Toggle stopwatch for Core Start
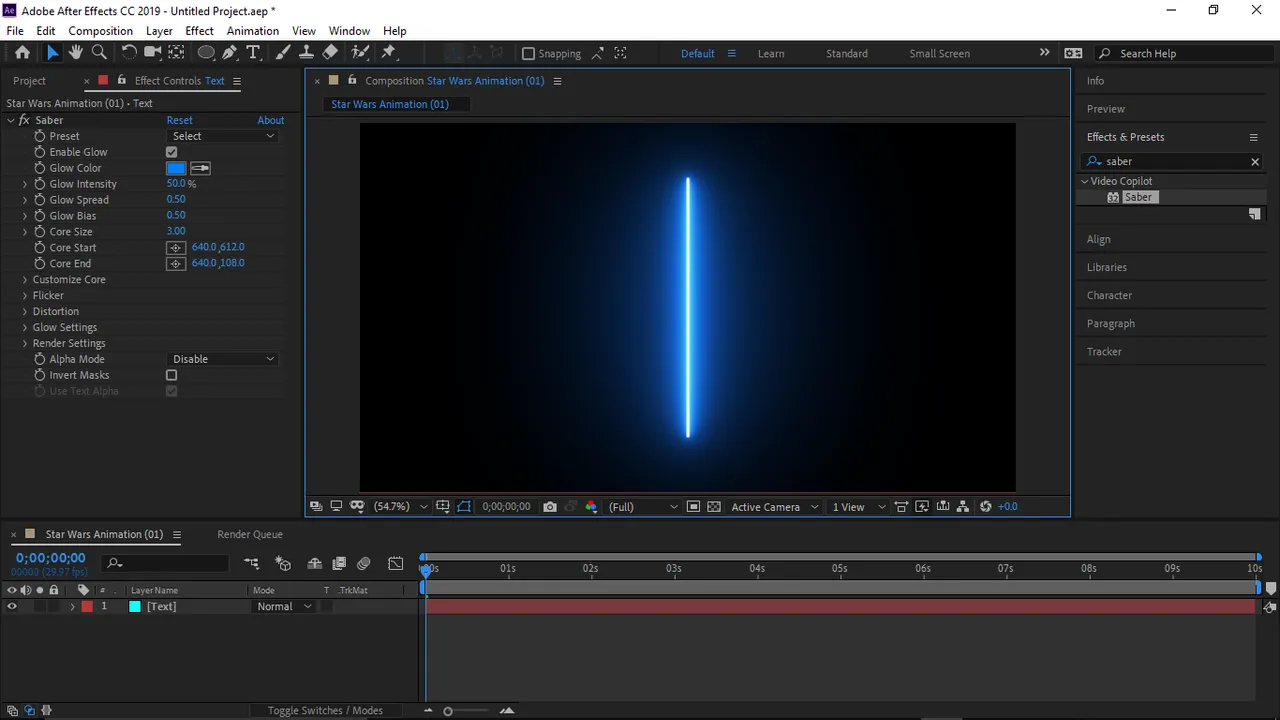Image resolution: width=1280 pixels, height=720 pixels. click(40, 248)
